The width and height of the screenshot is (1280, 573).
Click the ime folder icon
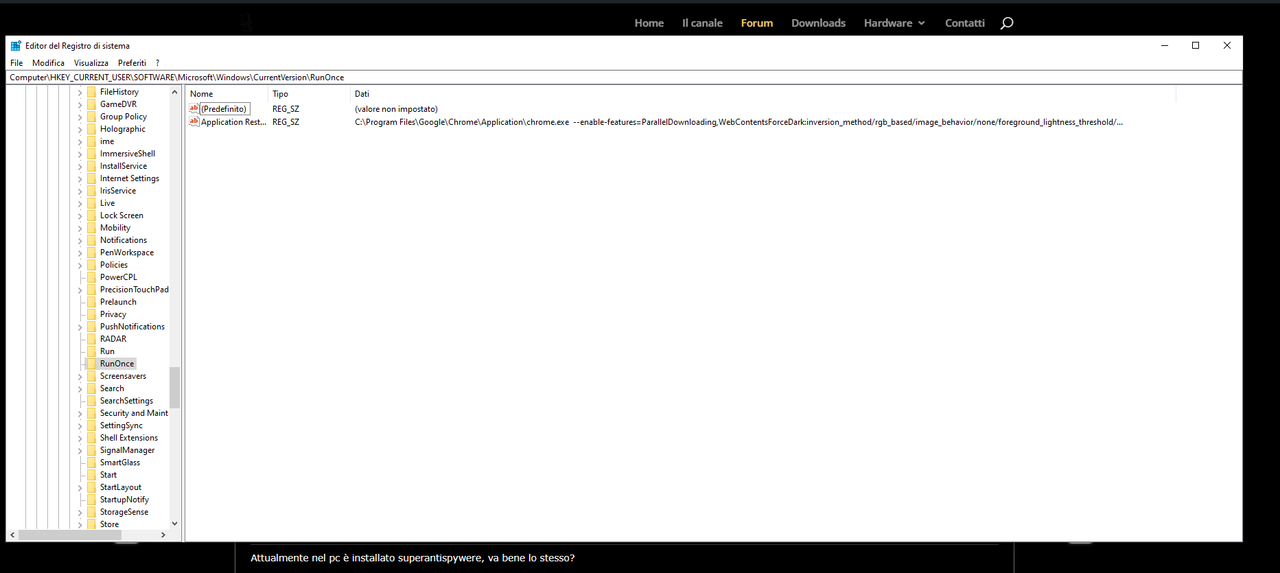click(x=91, y=141)
